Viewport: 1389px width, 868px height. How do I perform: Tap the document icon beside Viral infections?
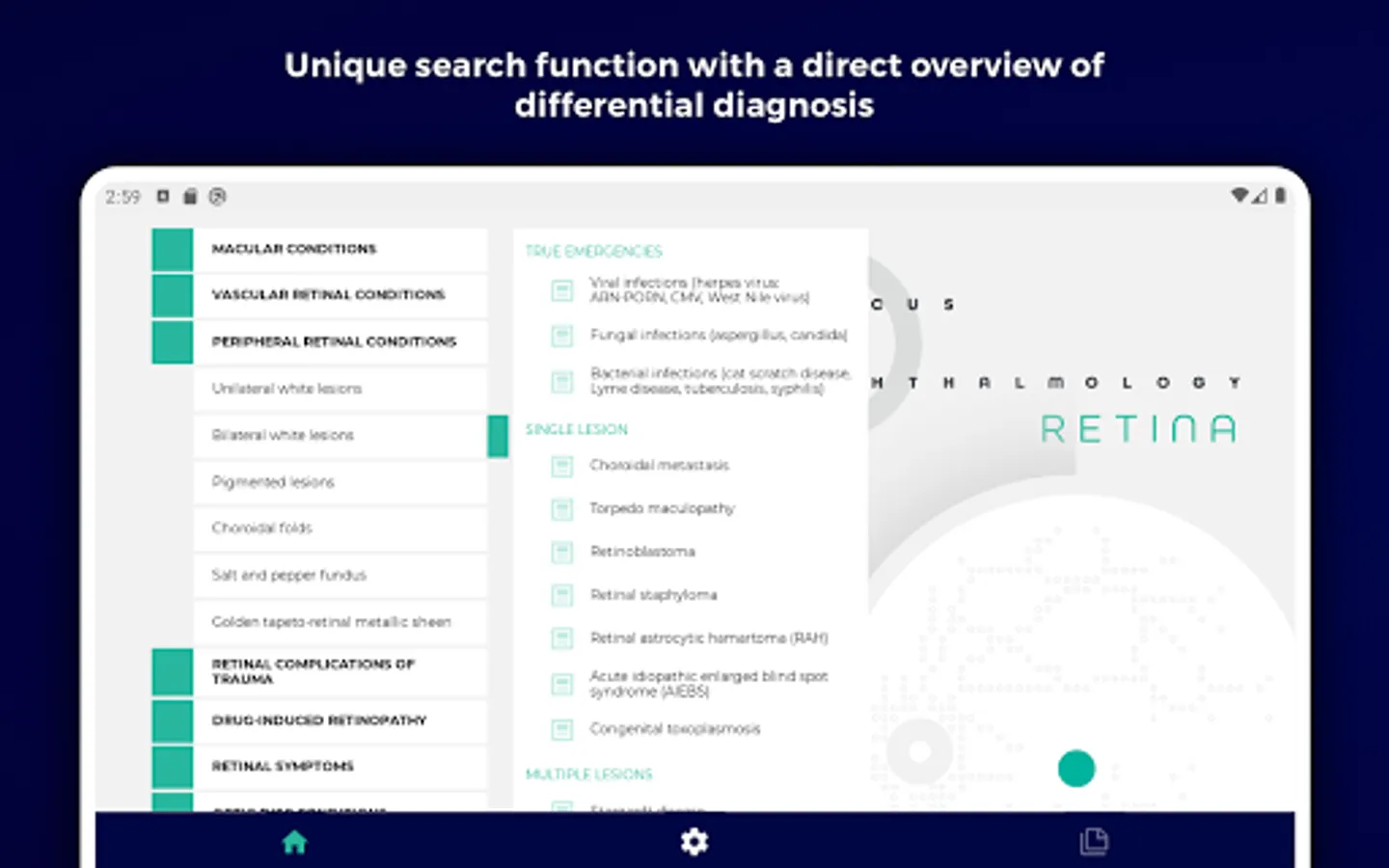tap(561, 289)
